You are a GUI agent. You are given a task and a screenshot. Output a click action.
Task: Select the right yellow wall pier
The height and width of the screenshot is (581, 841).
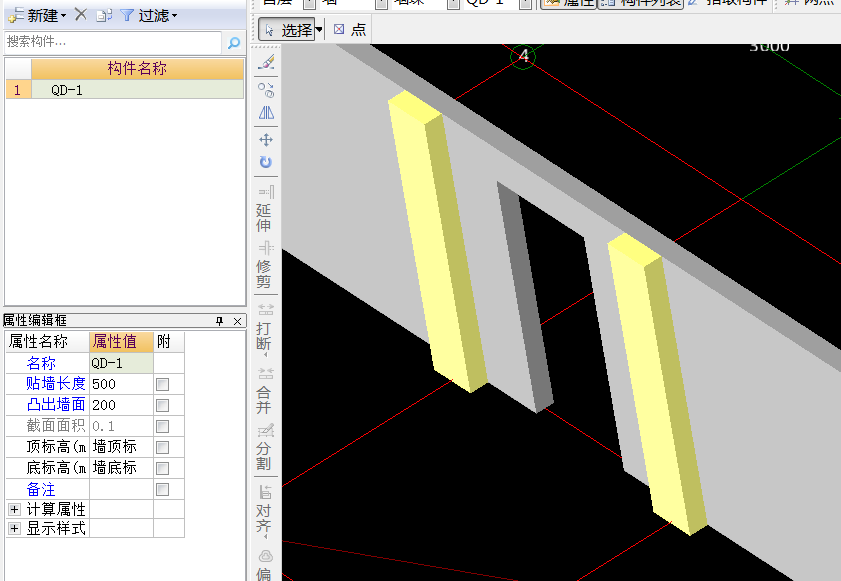[657, 384]
